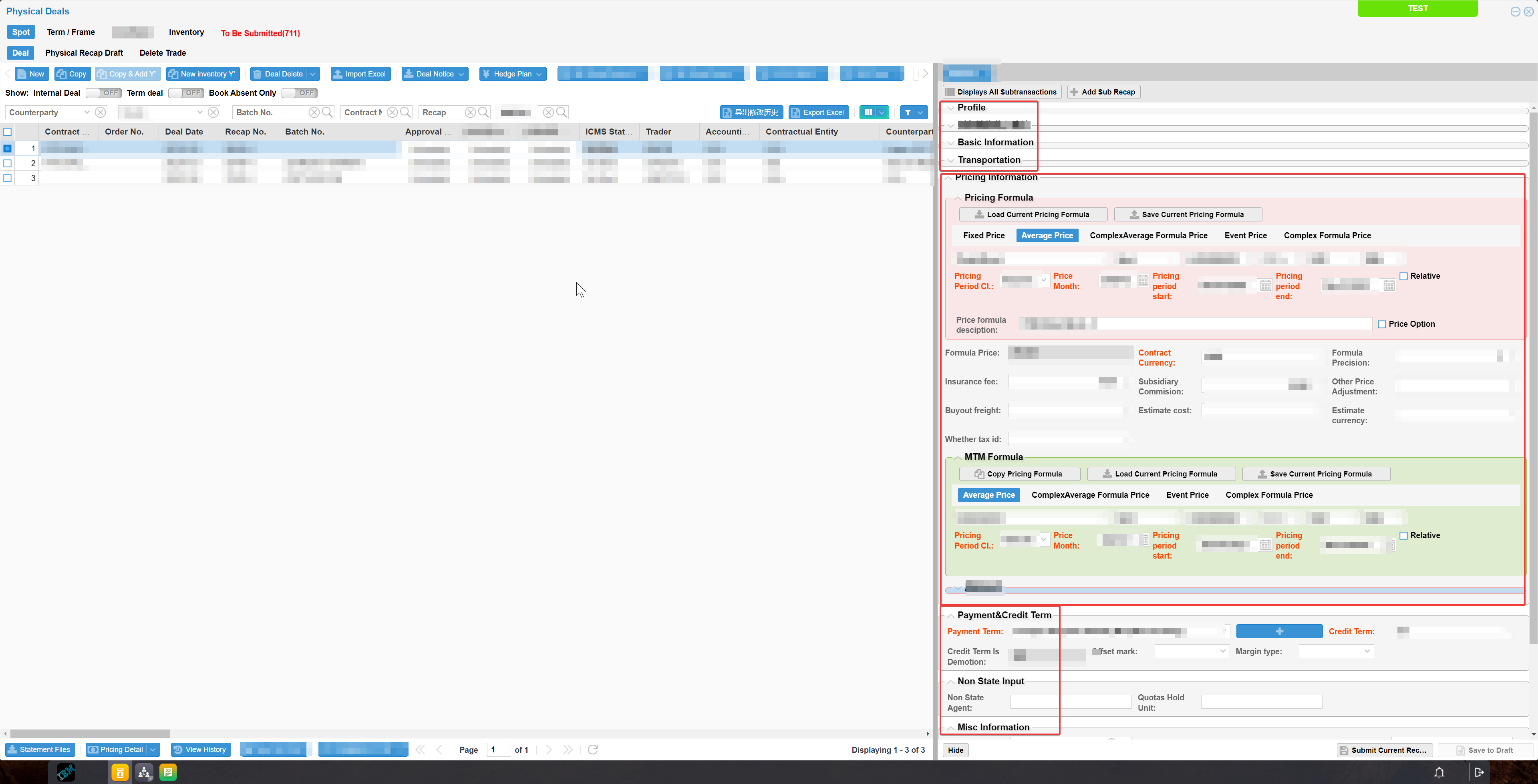
Task: Open Pricing period start calendar in MTM Formula
Action: coord(1265,545)
